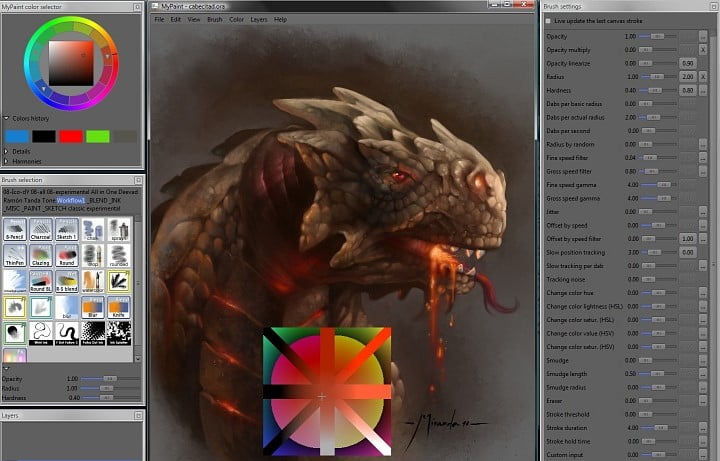Choose the Wild Ink brush
The height and width of the screenshot is (461, 720).
tap(40, 333)
